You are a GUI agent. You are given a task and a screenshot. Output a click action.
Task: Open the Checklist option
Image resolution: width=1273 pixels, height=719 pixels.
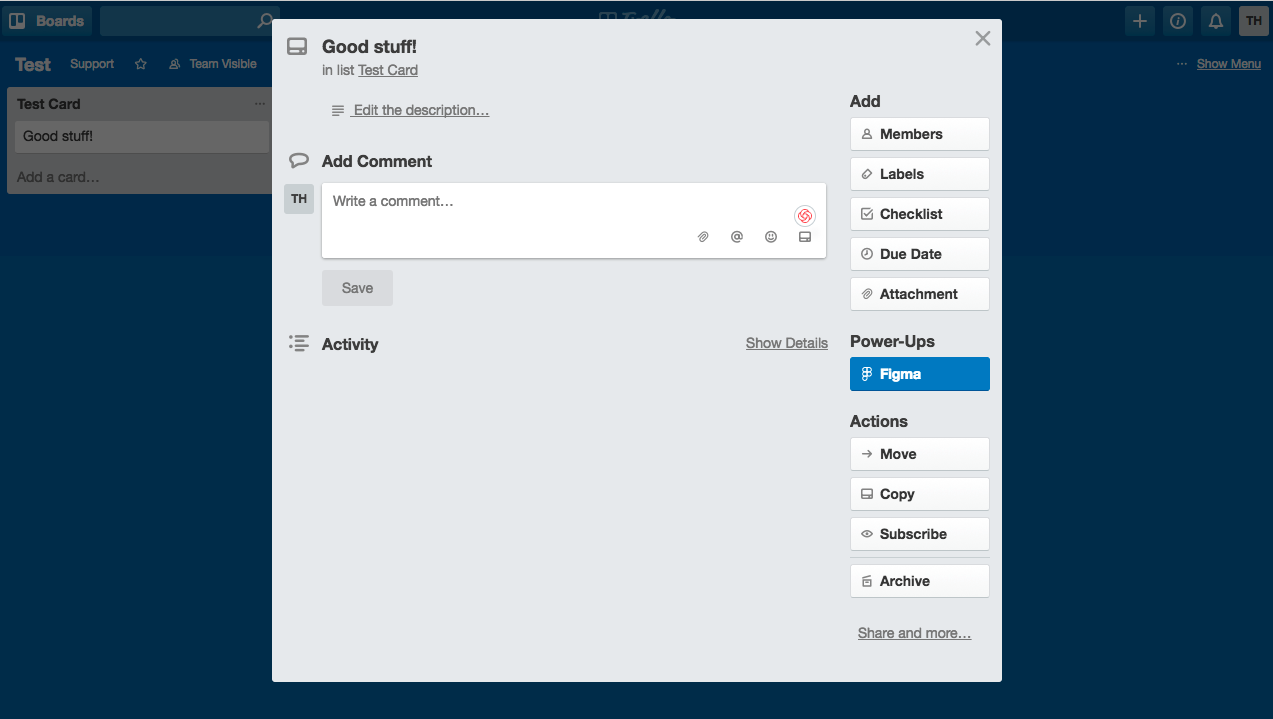click(x=919, y=214)
